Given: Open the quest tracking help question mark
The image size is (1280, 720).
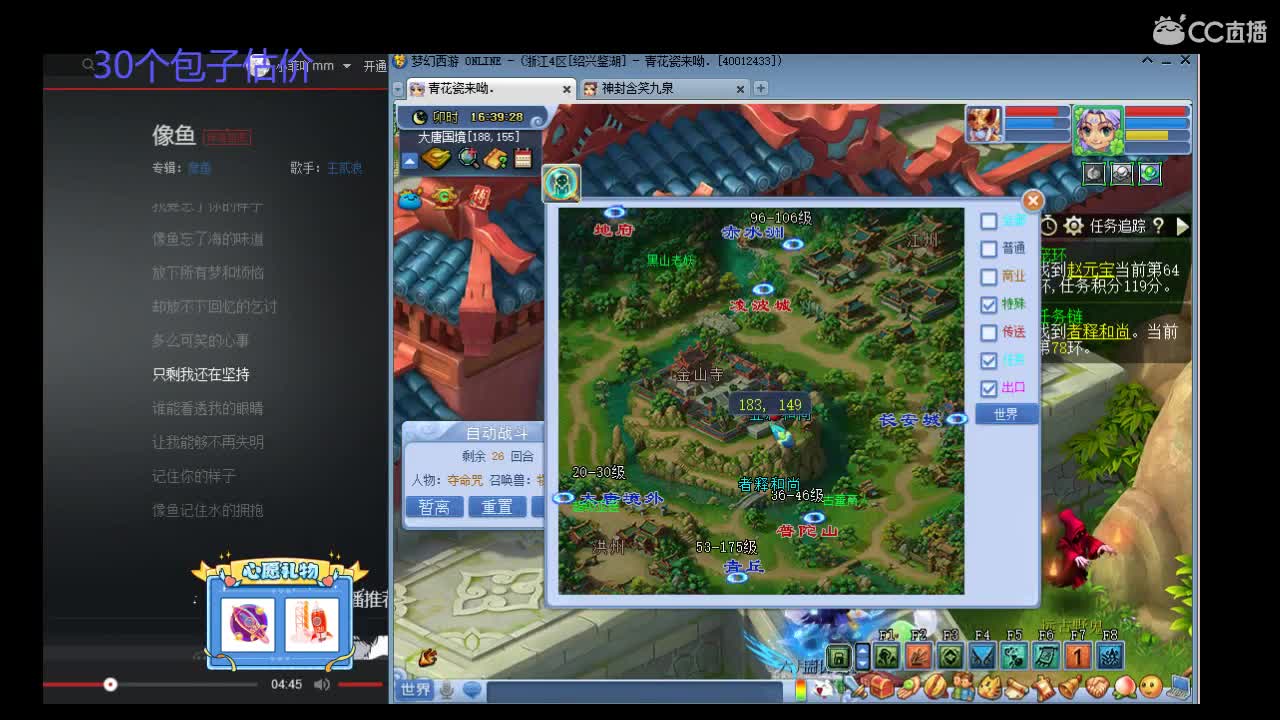Looking at the screenshot, I should 1158,226.
